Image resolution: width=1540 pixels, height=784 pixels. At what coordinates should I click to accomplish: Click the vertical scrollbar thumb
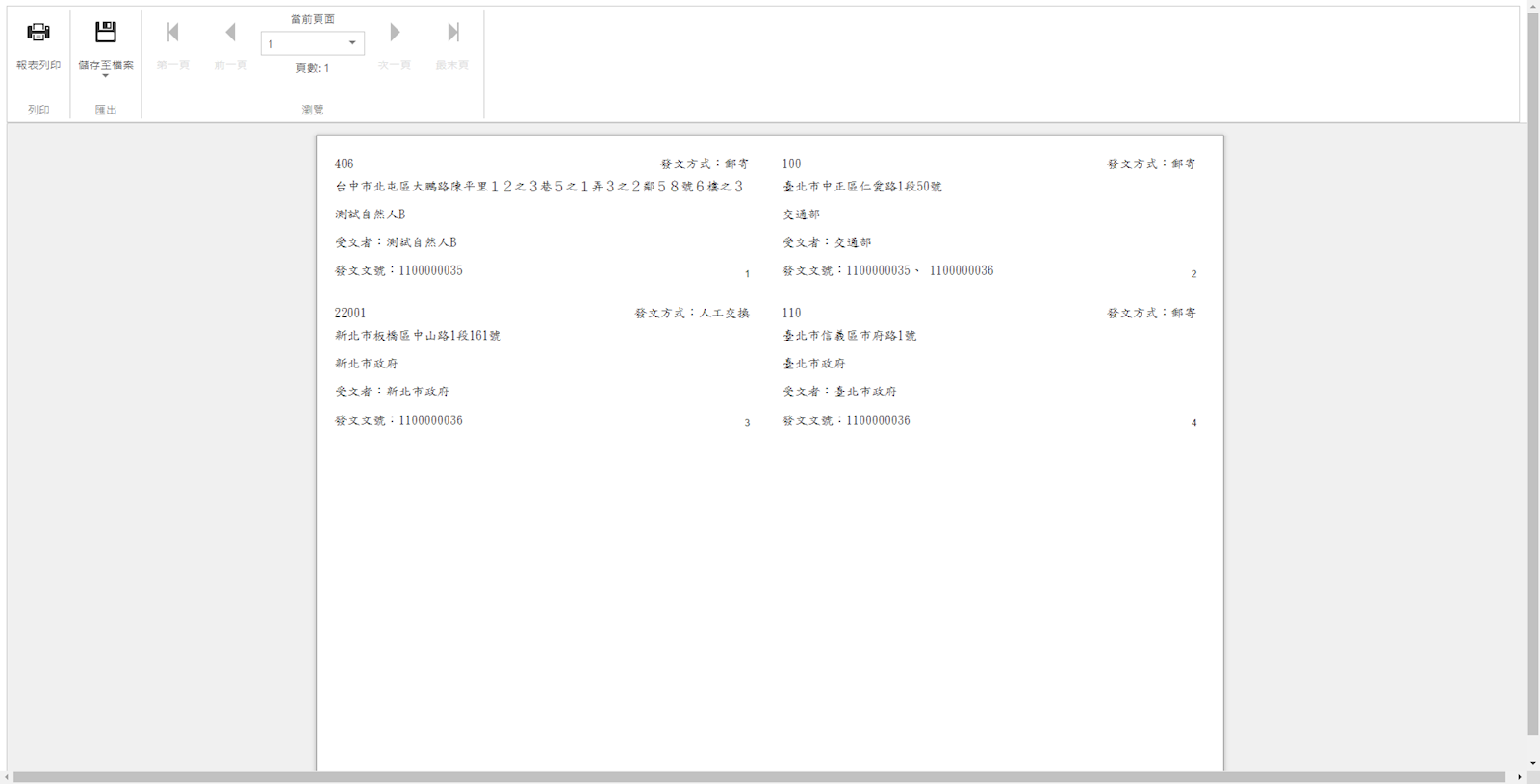(x=1532, y=375)
